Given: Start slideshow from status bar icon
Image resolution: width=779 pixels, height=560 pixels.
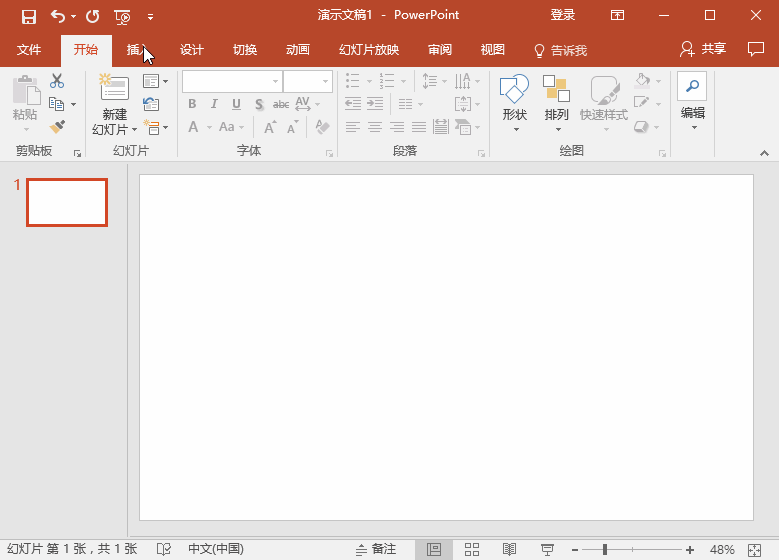Looking at the screenshot, I should pos(547,550).
